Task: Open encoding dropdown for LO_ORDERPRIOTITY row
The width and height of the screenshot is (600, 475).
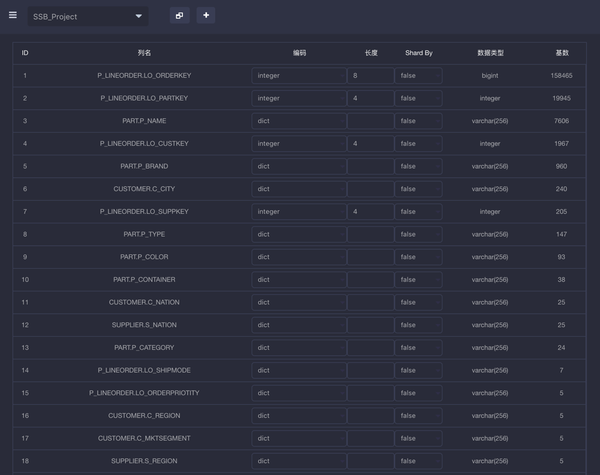Action: (299, 393)
